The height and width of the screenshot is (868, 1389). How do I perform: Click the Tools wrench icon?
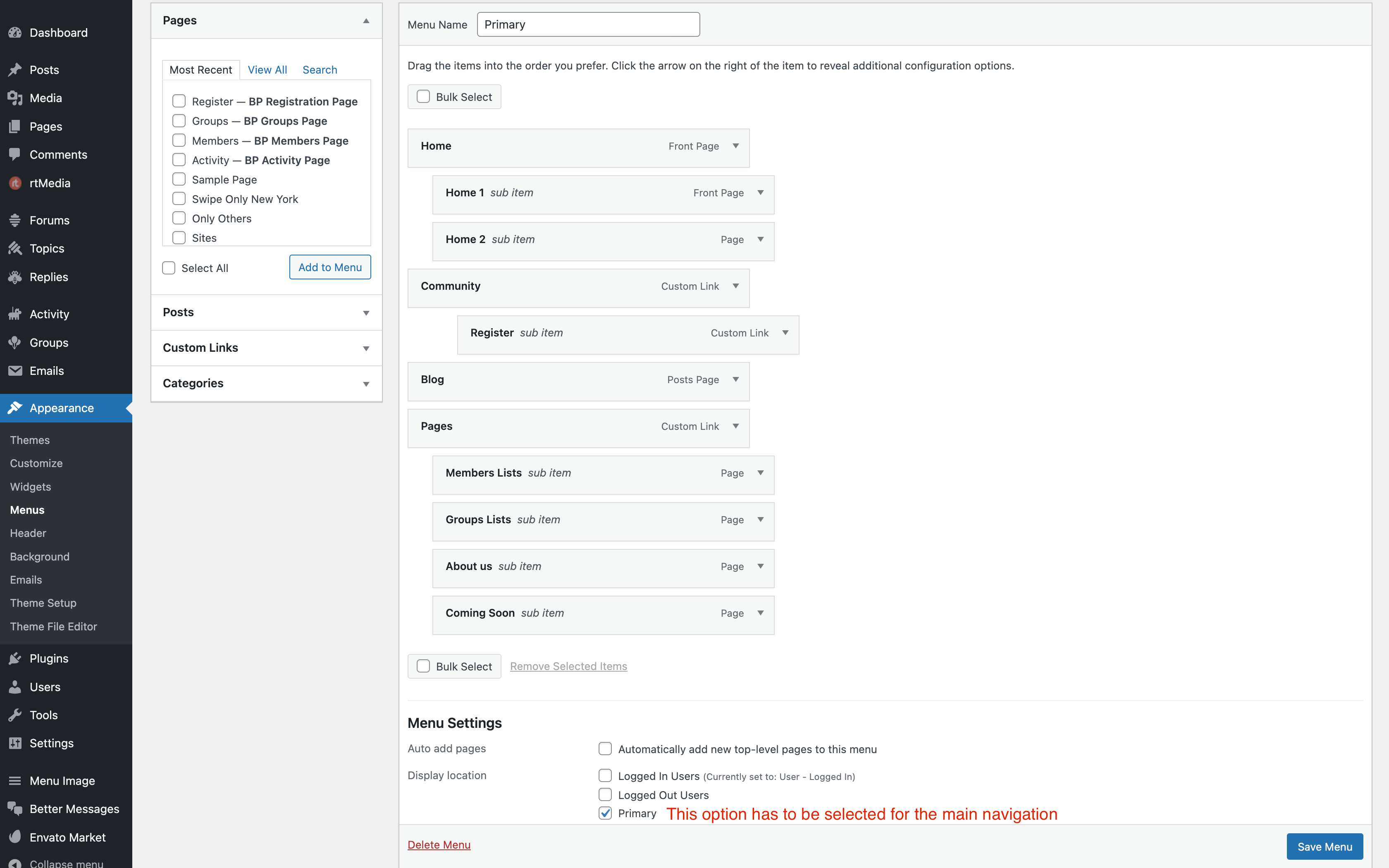[x=15, y=715]
